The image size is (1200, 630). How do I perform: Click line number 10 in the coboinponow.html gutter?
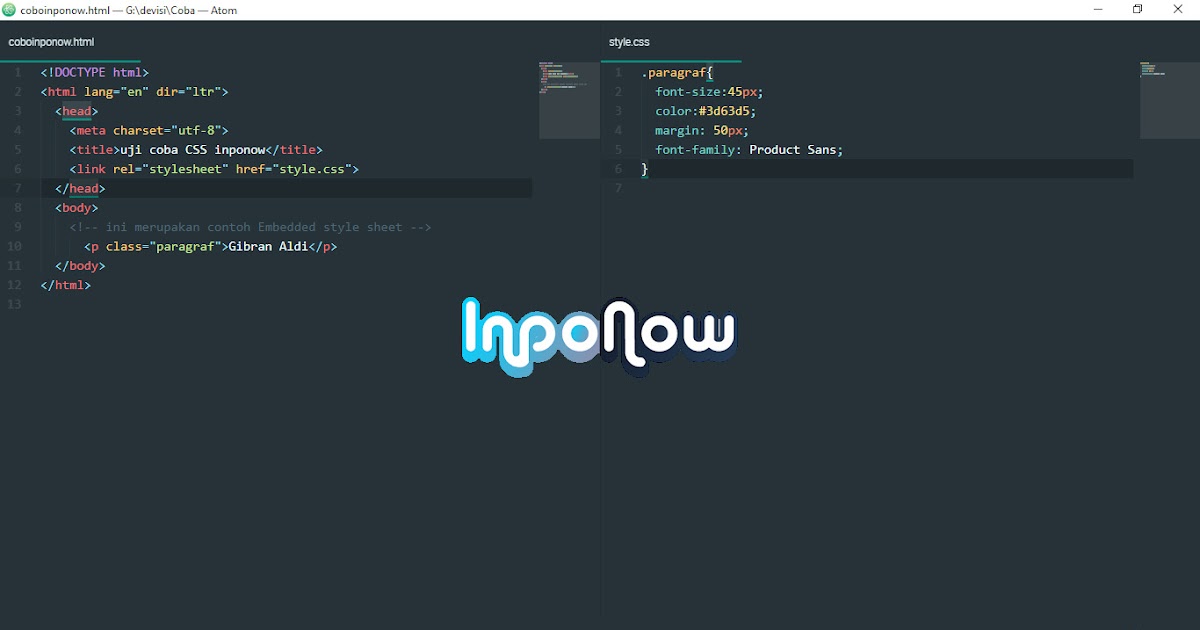15,246
